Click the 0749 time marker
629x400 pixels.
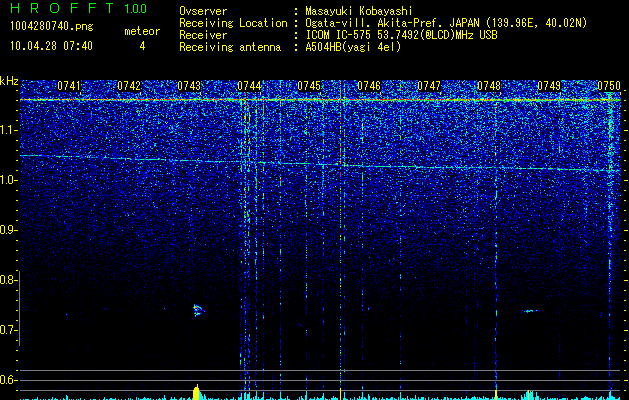pyautogui.click(x=549, y=86)
